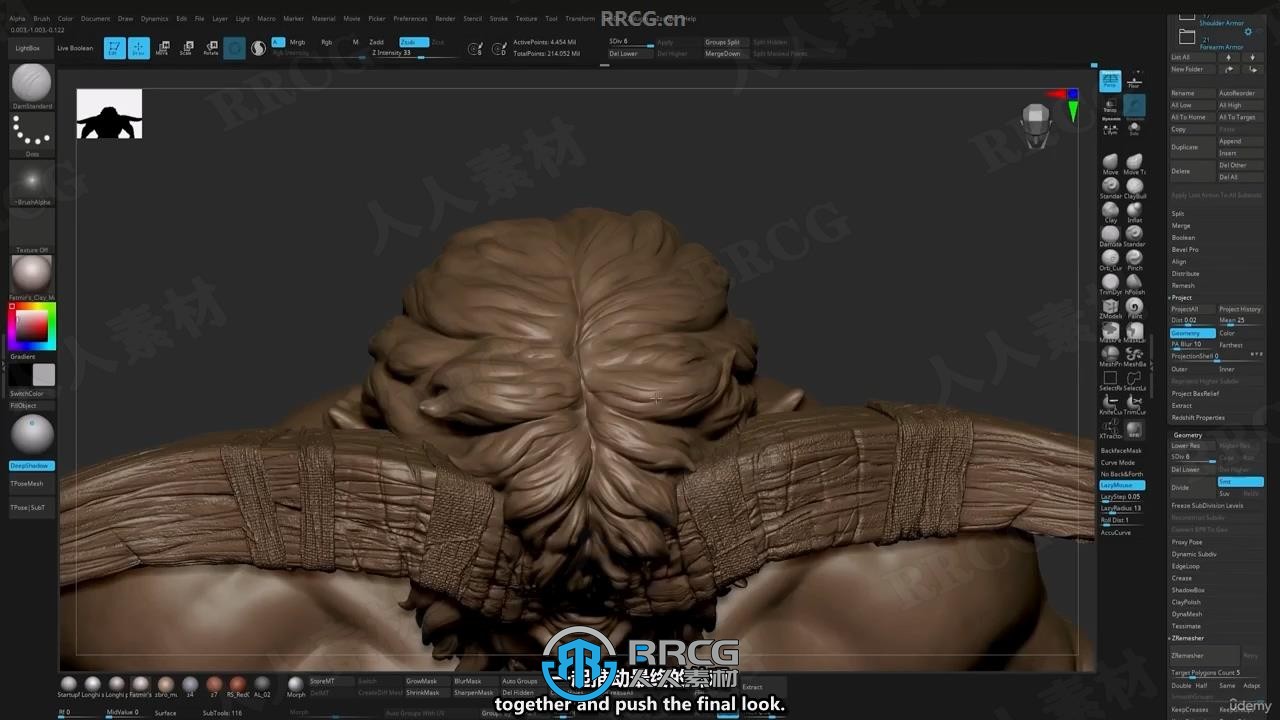Image resolution: width=1280 pixels, height=720 pixels.
Task: Select the TrimDynamic brush icon
Action: (1110, 283)
